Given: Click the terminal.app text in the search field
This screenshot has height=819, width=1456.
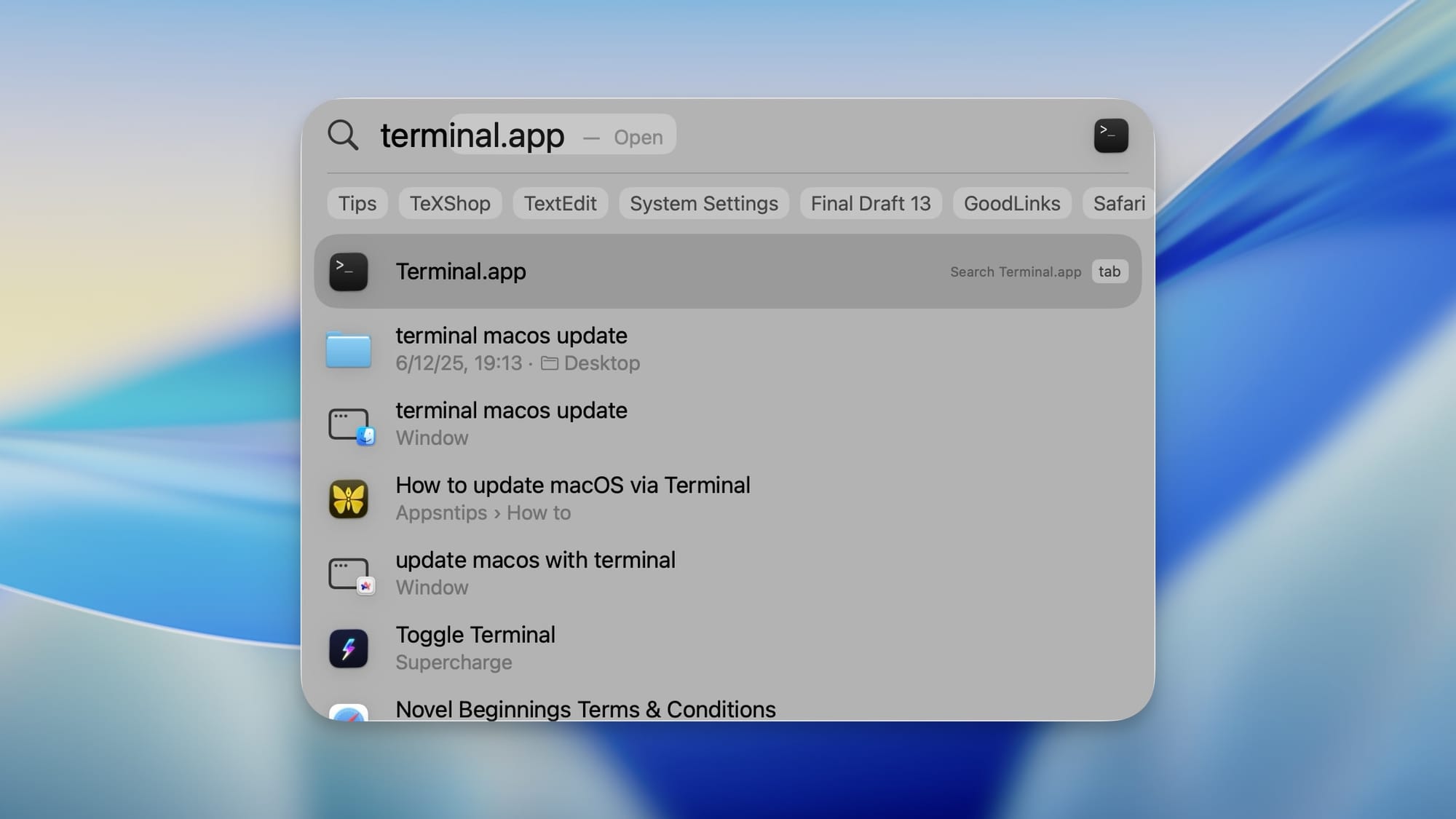Looking at the screenshot, I should pyautogui.click(x=472, y=135).
